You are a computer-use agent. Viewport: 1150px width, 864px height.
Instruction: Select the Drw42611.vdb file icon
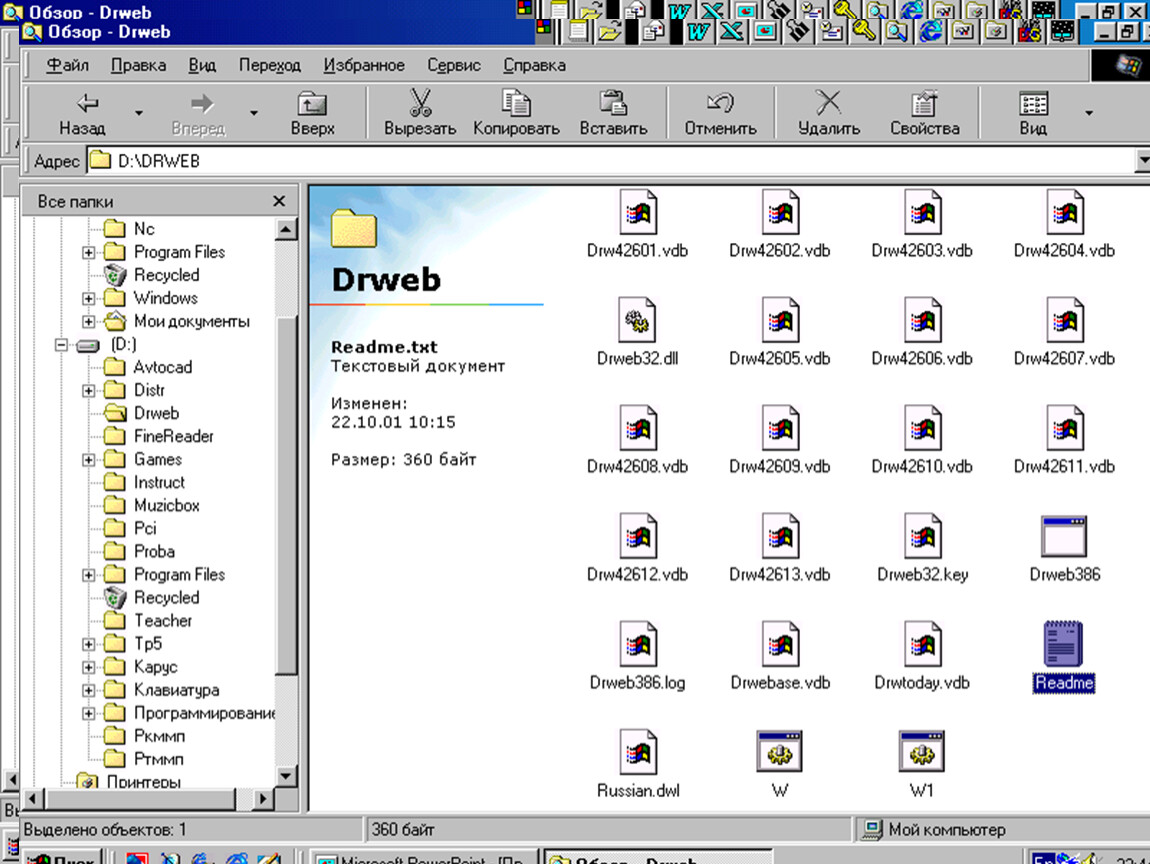coord(1064,429)
